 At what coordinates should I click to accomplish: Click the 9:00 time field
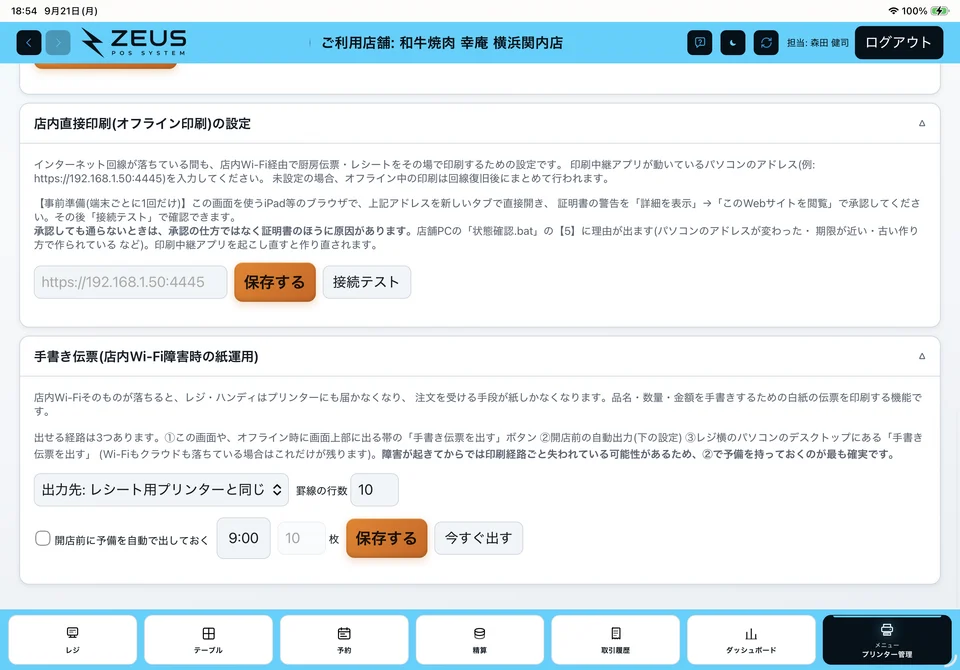tap(243, 538)
